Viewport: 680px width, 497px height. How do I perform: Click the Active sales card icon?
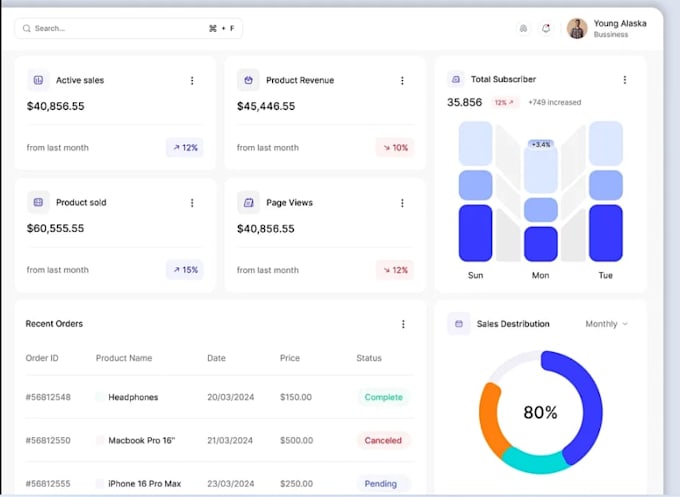39,80
